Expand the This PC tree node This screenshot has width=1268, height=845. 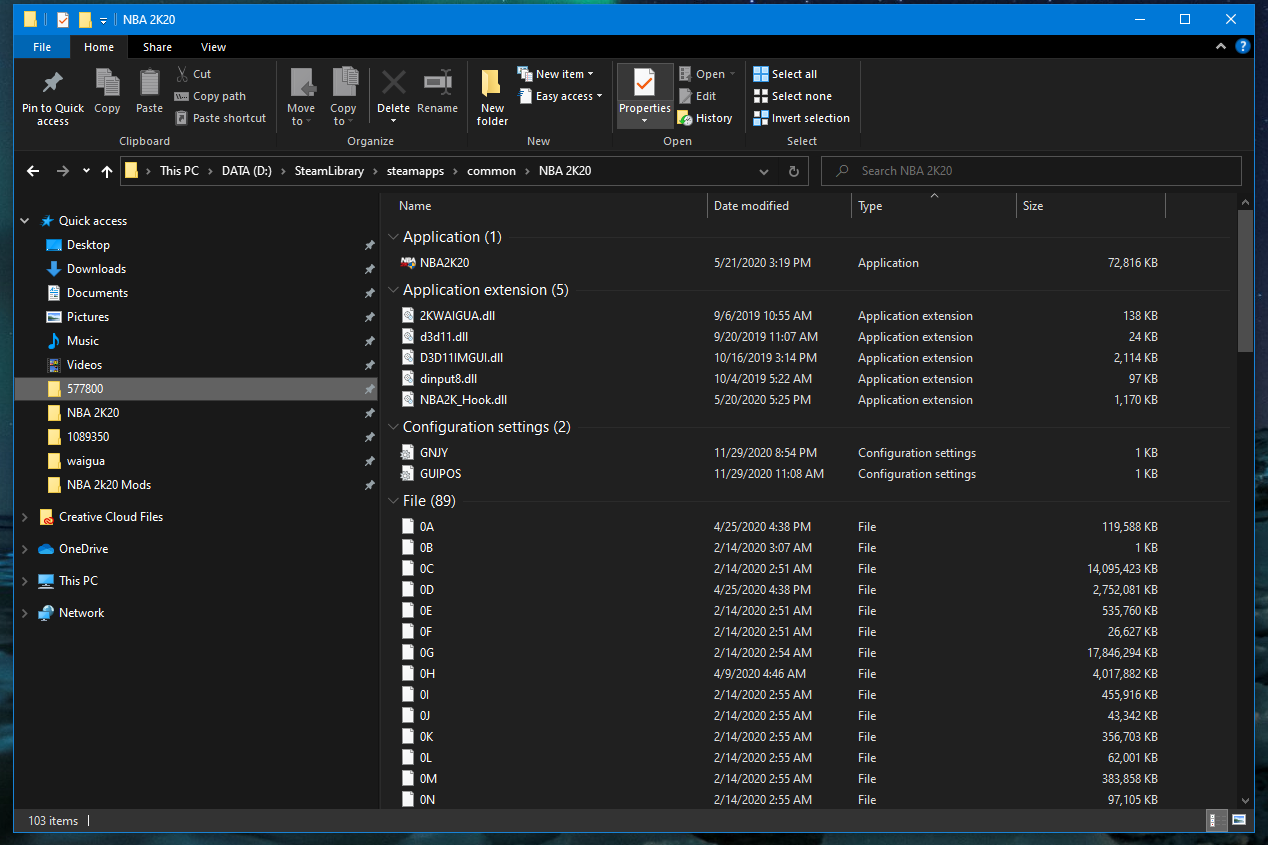click(x=25, y=581)
